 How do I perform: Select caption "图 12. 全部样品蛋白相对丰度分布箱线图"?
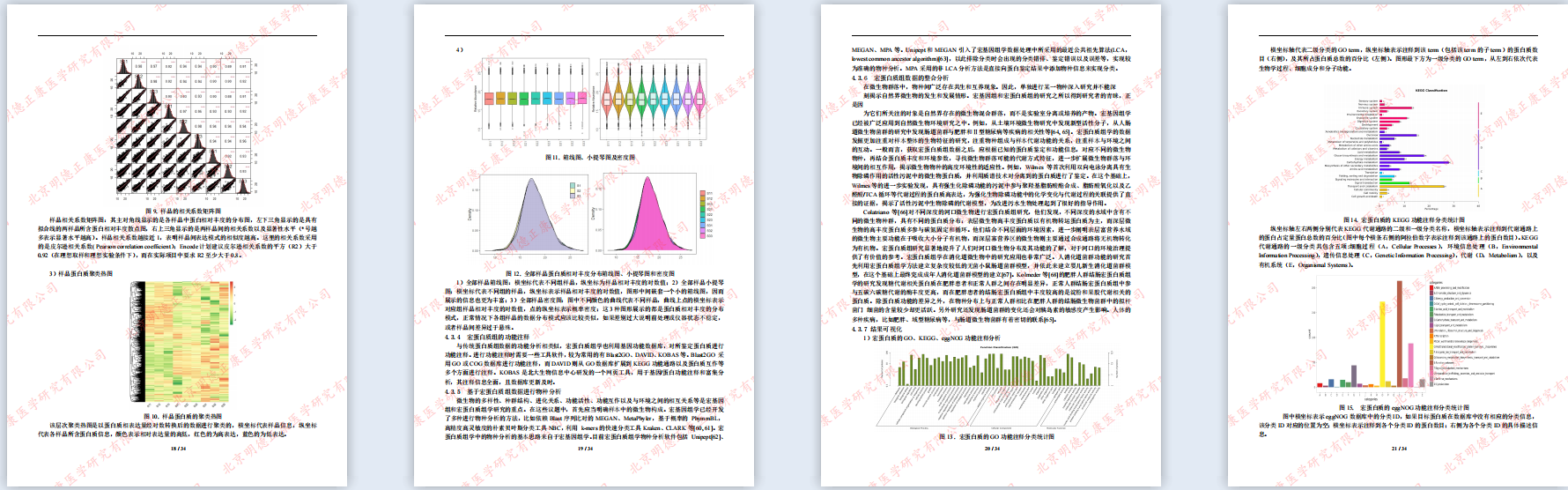pos(590,274)
